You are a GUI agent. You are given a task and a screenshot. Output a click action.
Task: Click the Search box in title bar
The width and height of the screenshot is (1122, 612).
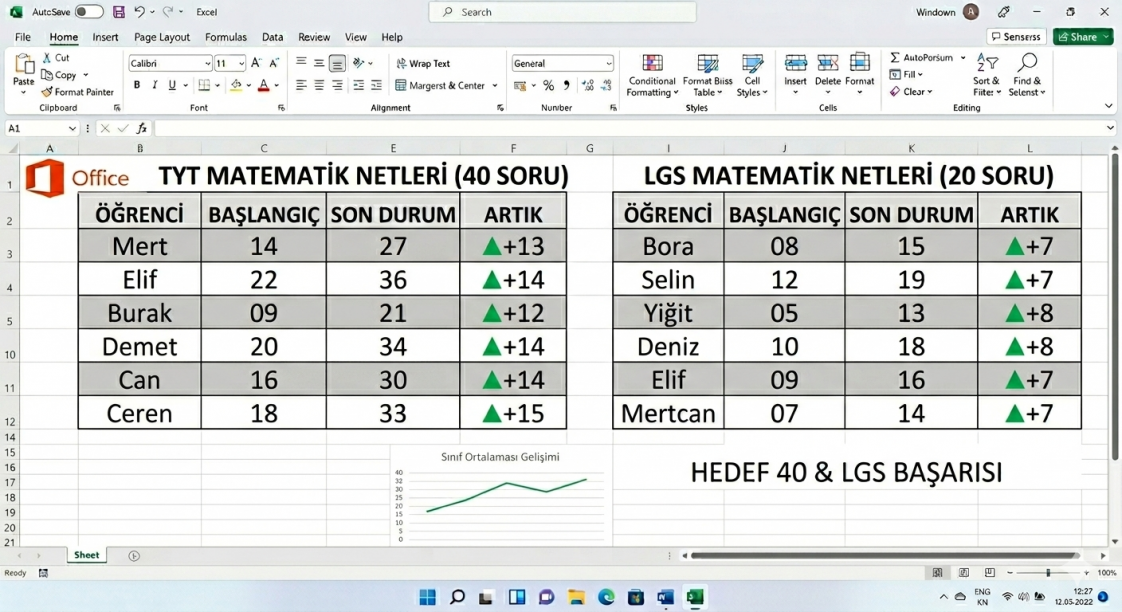(x=563, y=12)
